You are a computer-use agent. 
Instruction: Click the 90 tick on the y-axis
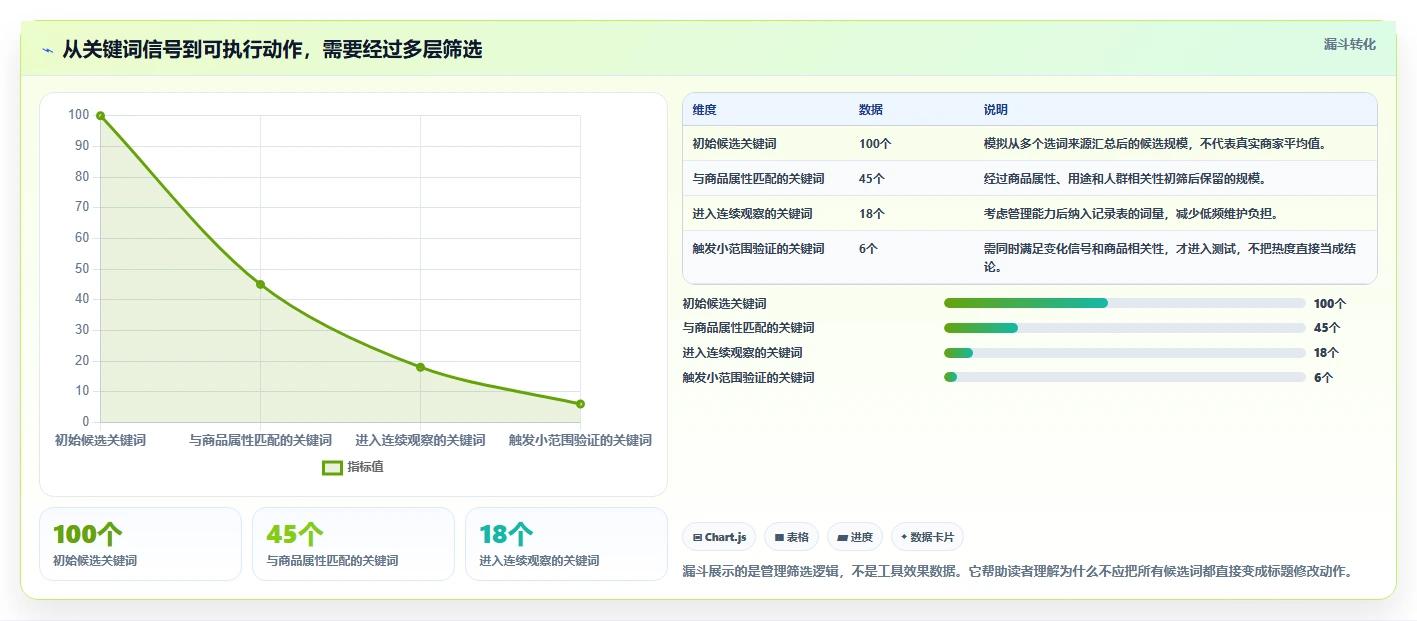(82, 146)
